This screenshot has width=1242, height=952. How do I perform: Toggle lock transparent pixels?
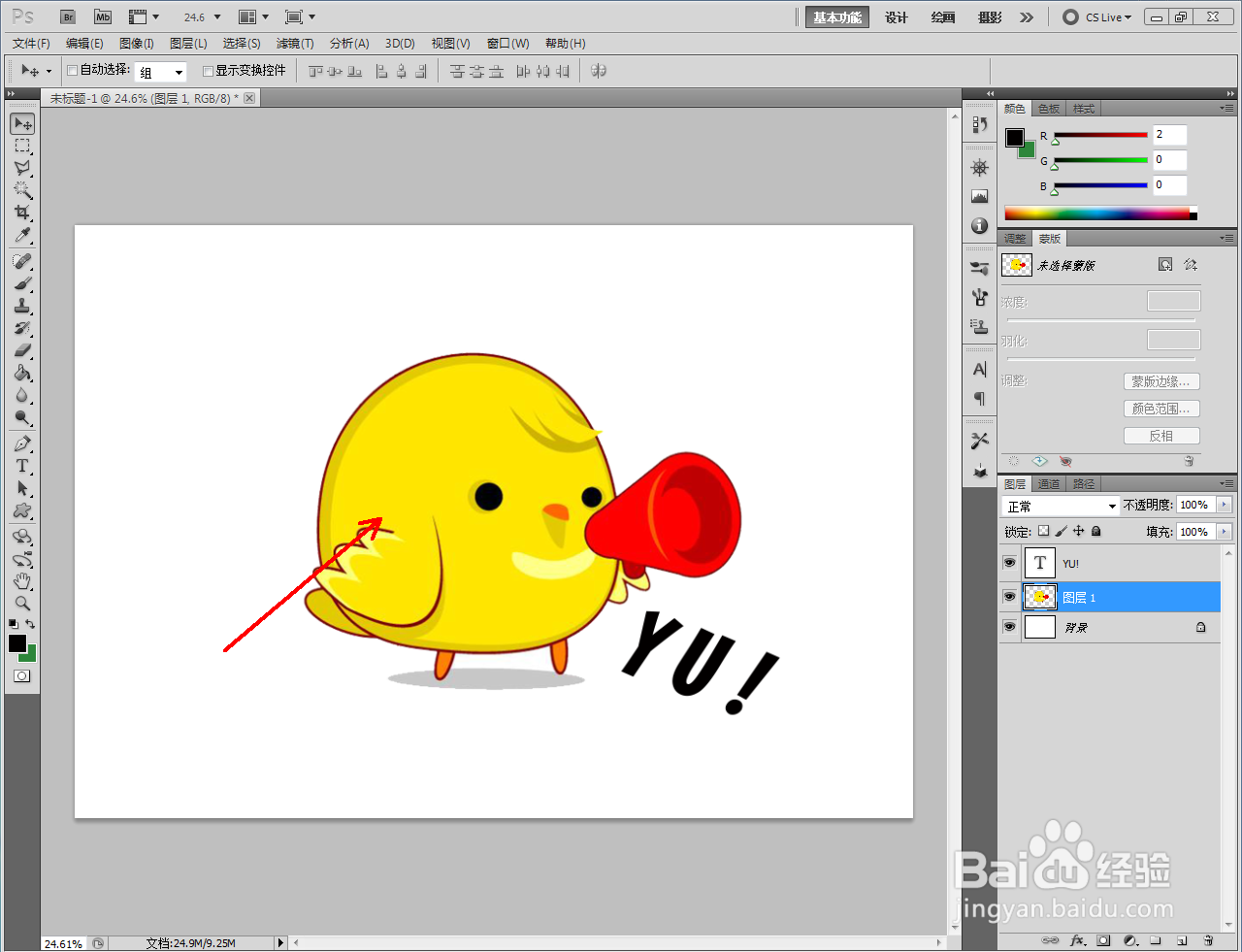tap(1043, 531)
